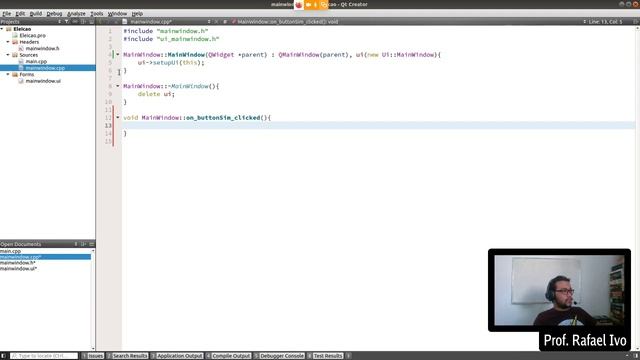The height and width of the screenshot is (360, 640).
Task: Open the Debug menu
Action: click(54, 13)
